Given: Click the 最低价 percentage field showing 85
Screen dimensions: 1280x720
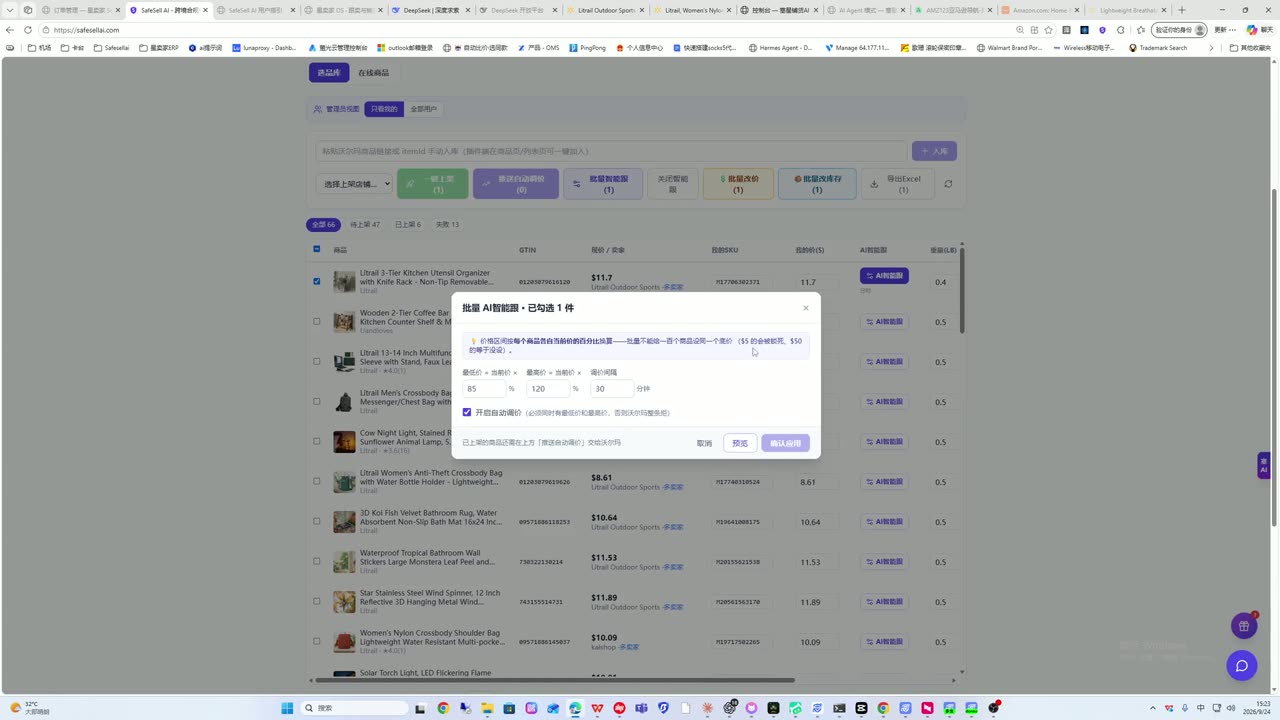Looking at the screenshot, I should (x=484, y=389).
